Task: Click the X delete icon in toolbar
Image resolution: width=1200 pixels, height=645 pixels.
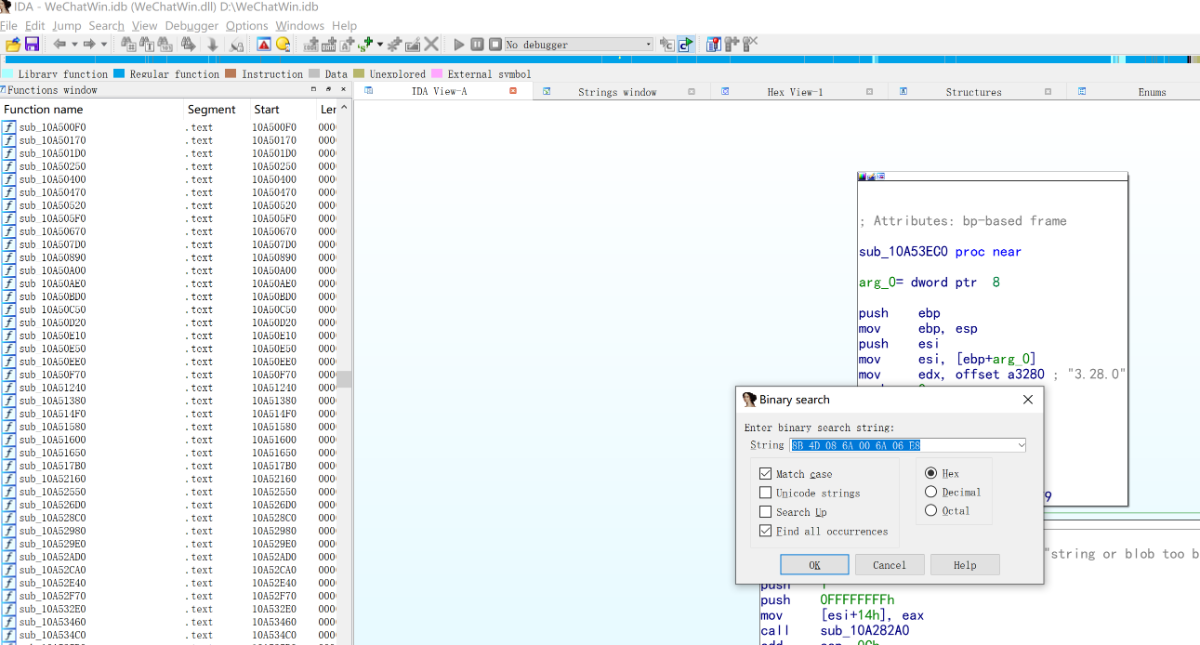Action: pyautogui.click(x=431, y=44)
